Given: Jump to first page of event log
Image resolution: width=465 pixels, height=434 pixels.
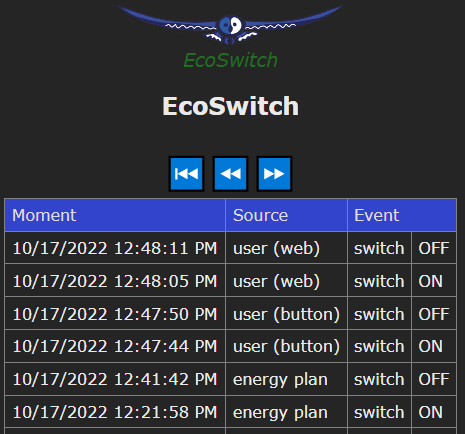Looking at the screenshot, I should coord(186,174).
